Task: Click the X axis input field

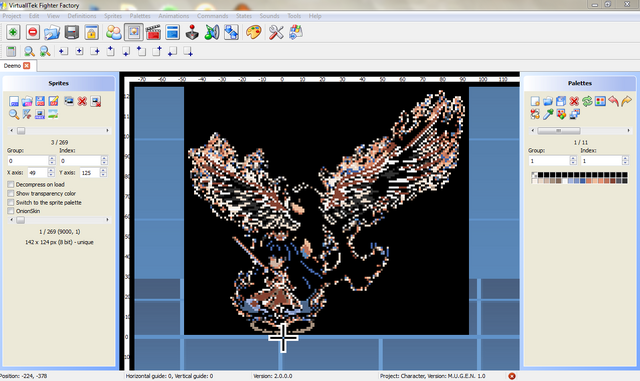Action: [38, 173]
